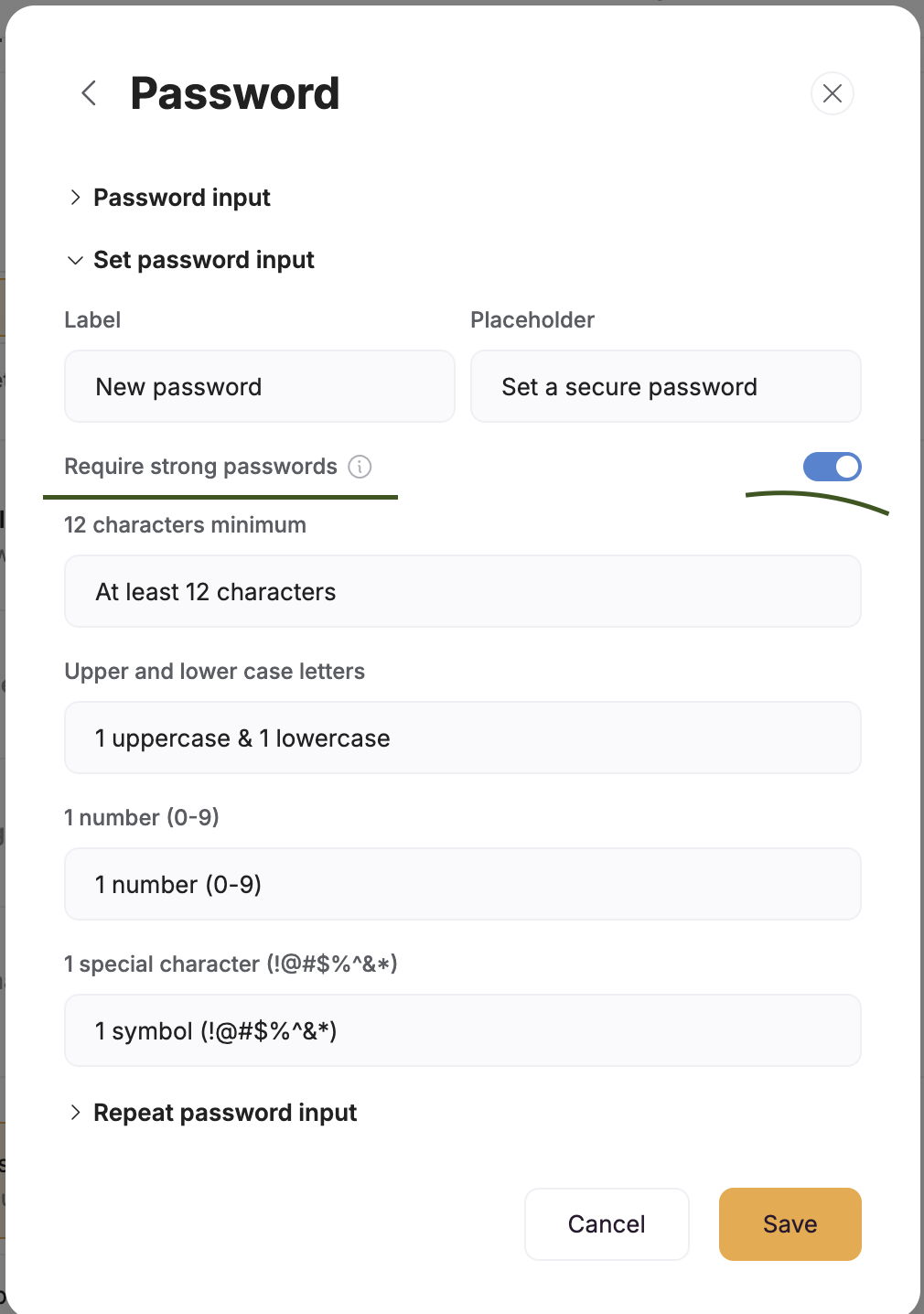Edit the At least 12 characters text field
This screenshot has width=924, height=1314.
click(462, 591)
